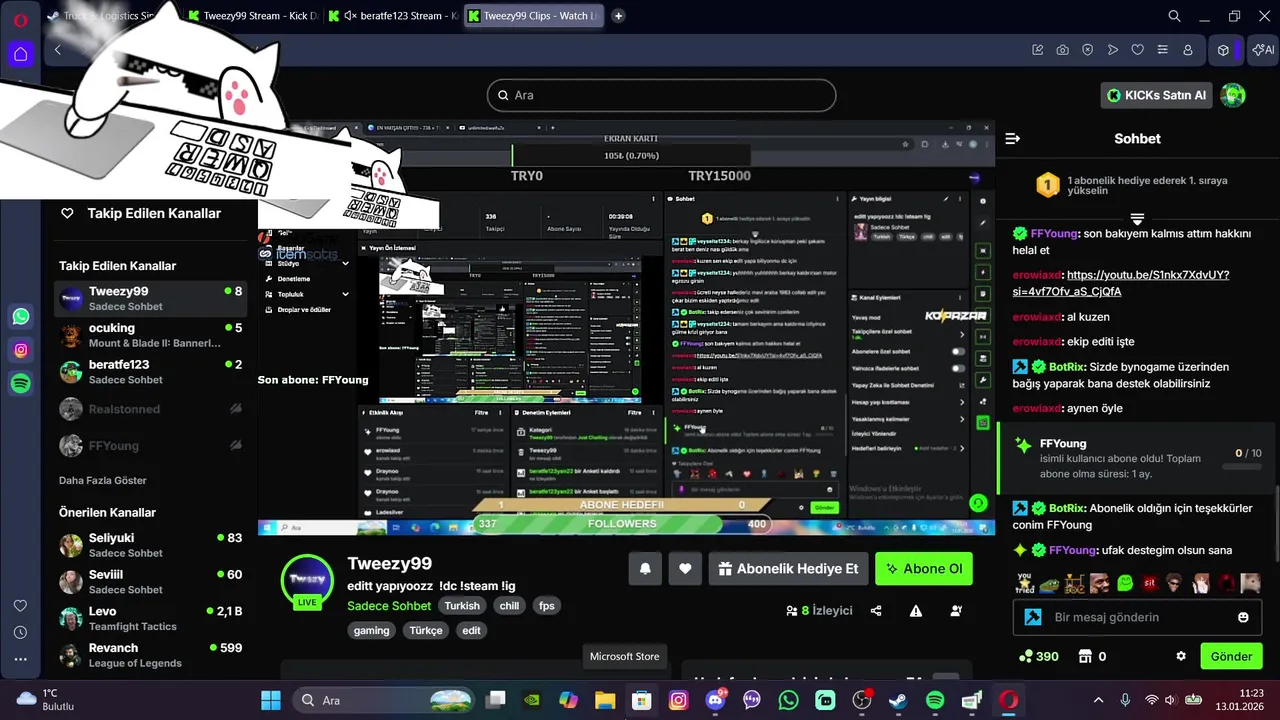Open FFYoung channel in sidebar list

(150, 446)
